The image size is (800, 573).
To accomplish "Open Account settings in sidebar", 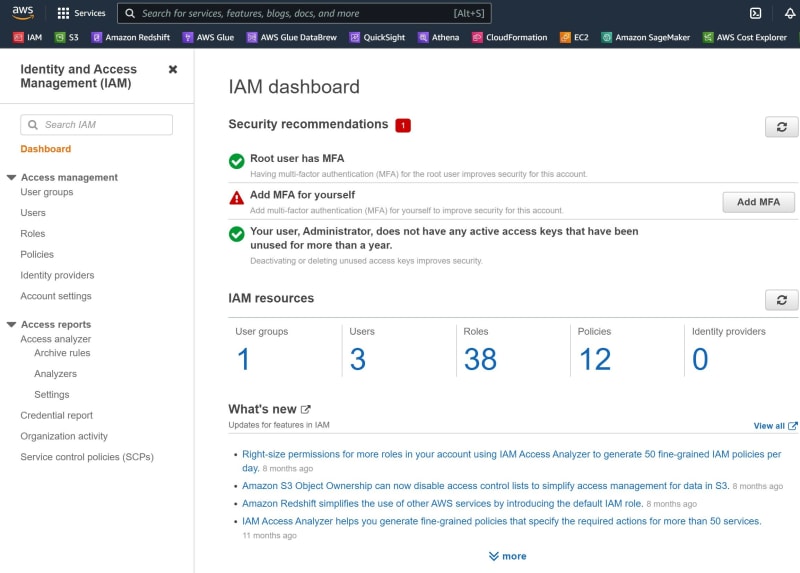I will coord(56,296).
